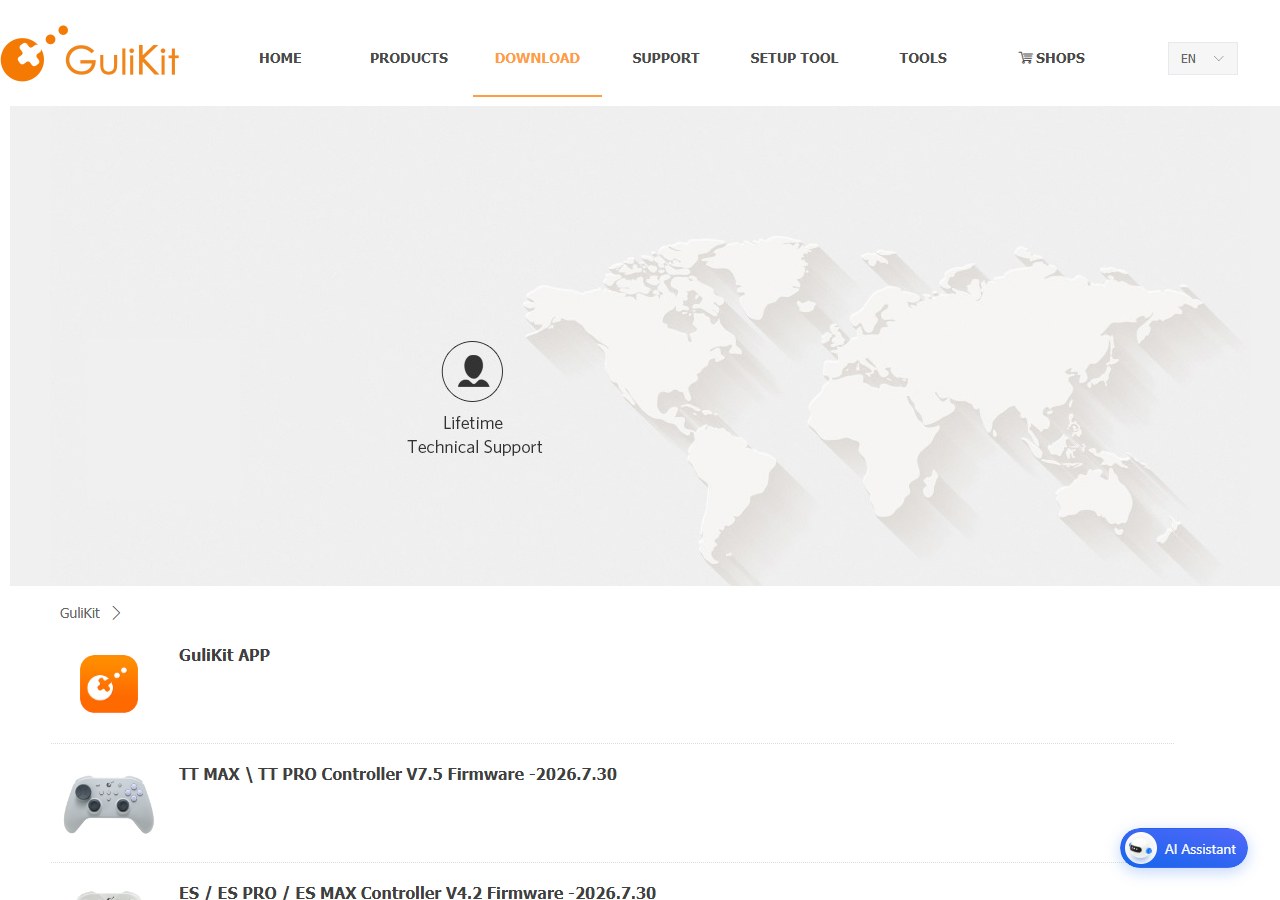Open the AI Assistant chat button
The width and height of the screenshot is (1280, 900).
[x=1184, y=849]
